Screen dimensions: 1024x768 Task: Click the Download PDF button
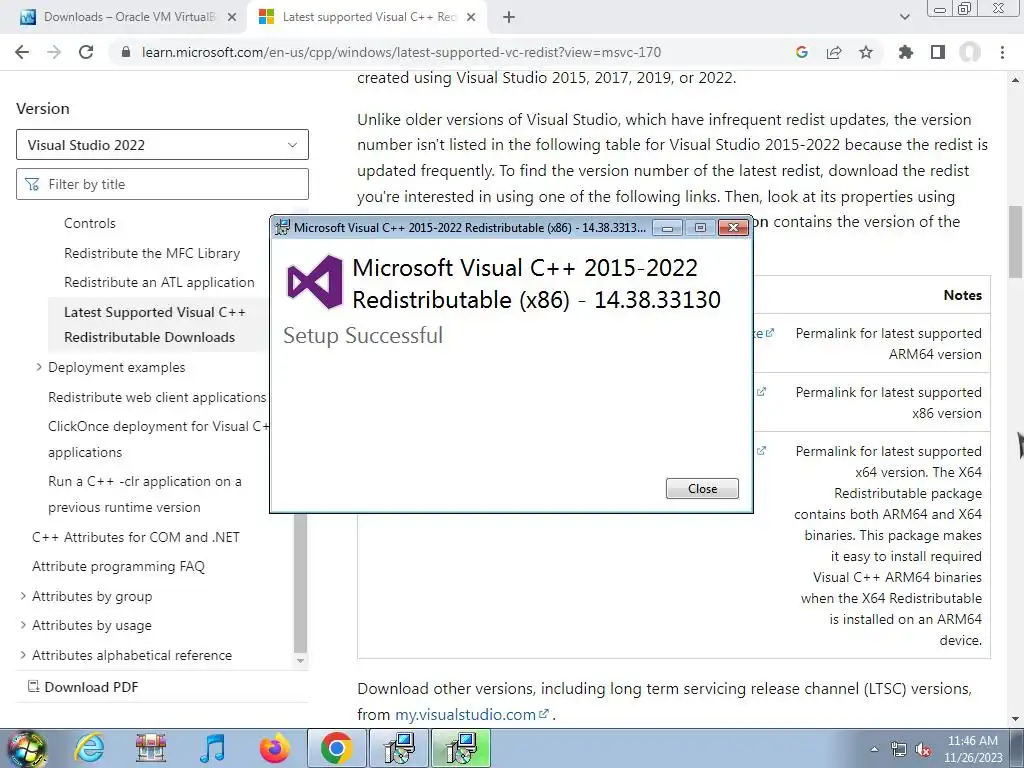pyautogui.click(x=83, y=687)
